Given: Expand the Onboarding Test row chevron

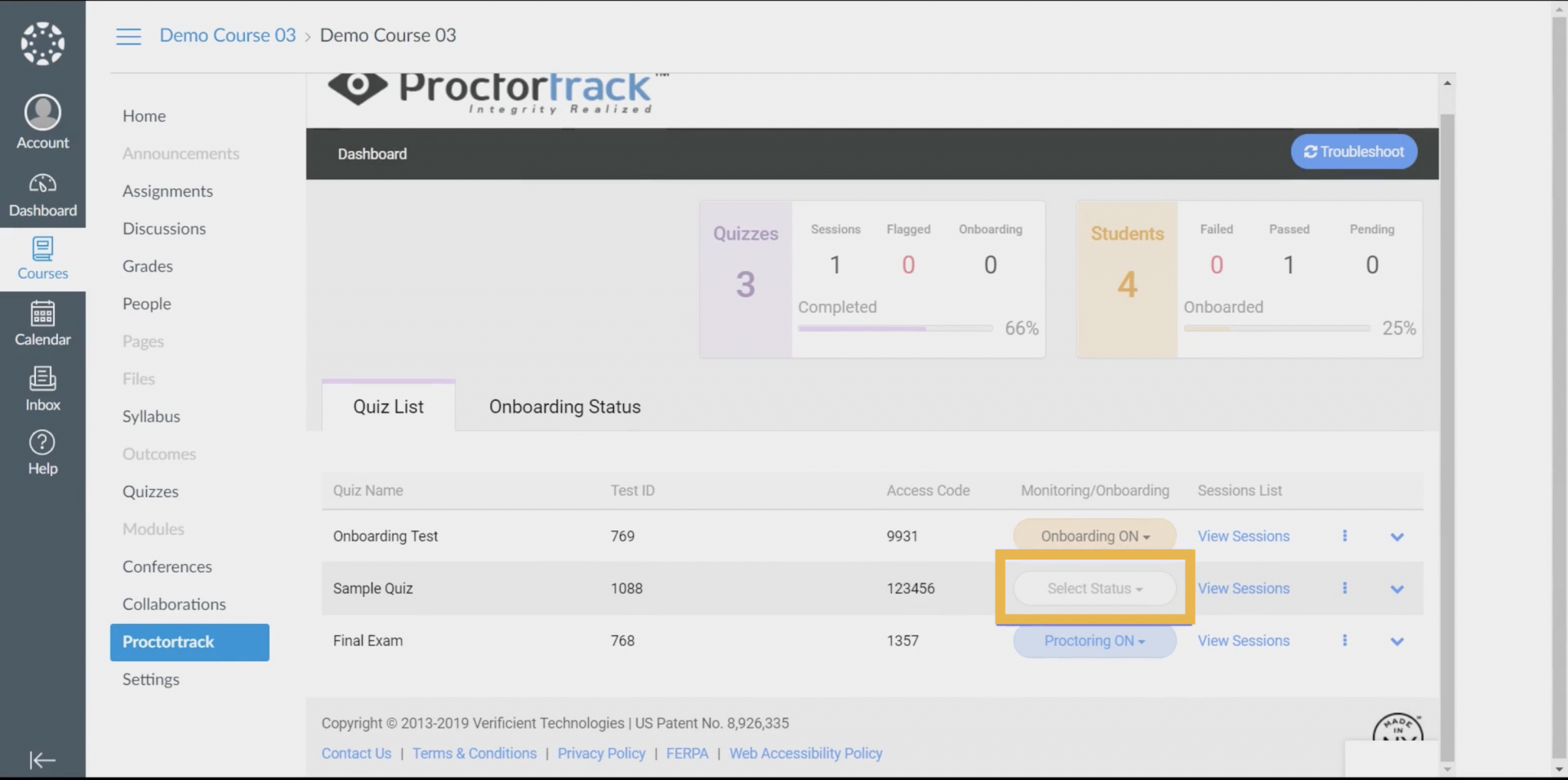Looking at the screenshot, I should coord(1397,537).
